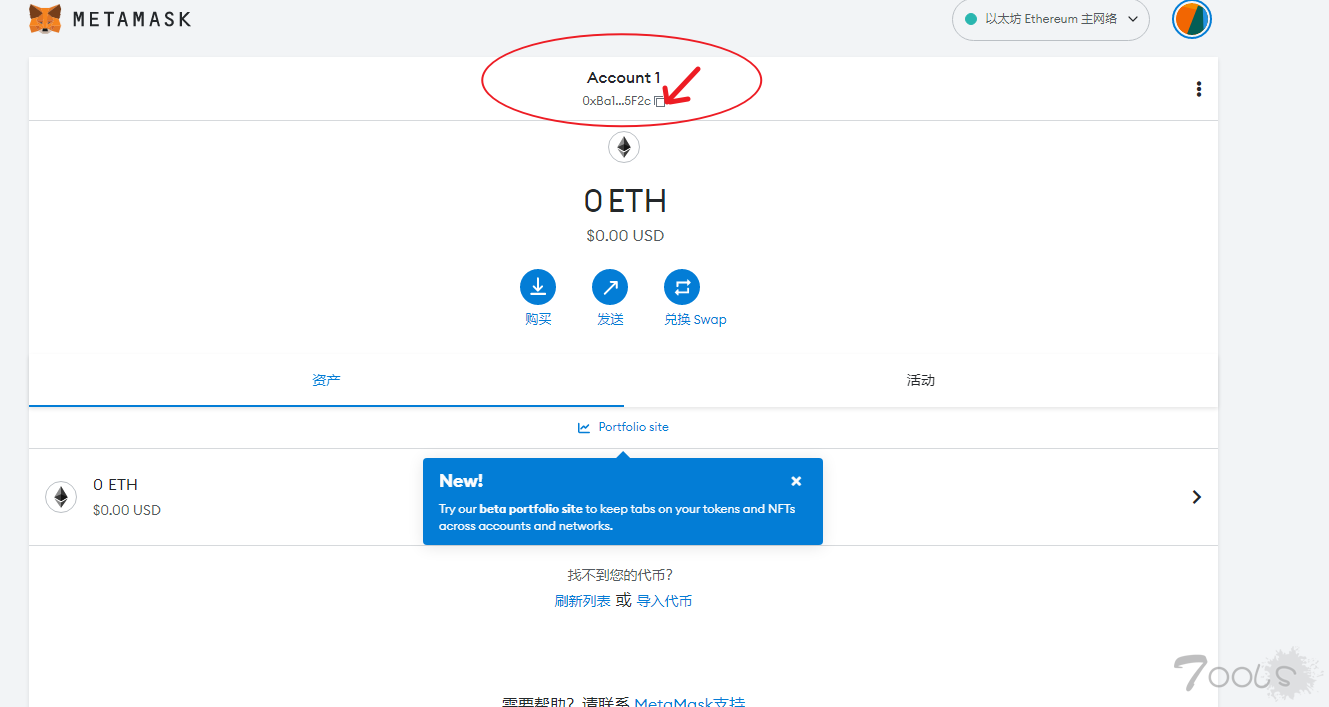This screenshot has width=1329, height=707.
Task: Click the beta portfolio site tooltip text
Action: click(x=530, y=509)
